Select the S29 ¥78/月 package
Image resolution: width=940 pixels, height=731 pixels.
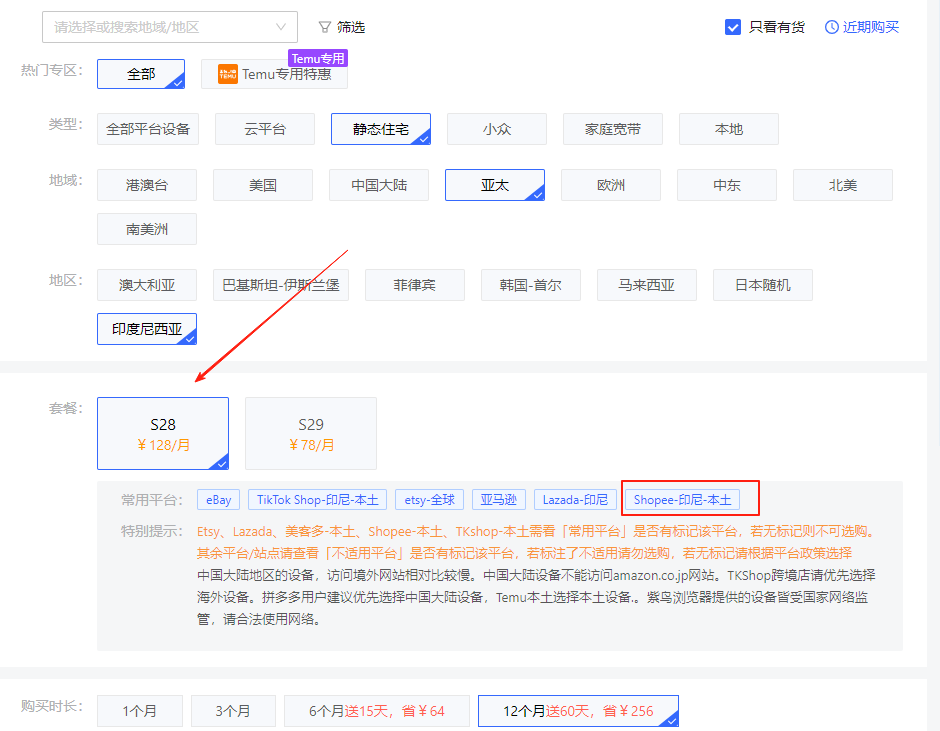tap(311, 434)
